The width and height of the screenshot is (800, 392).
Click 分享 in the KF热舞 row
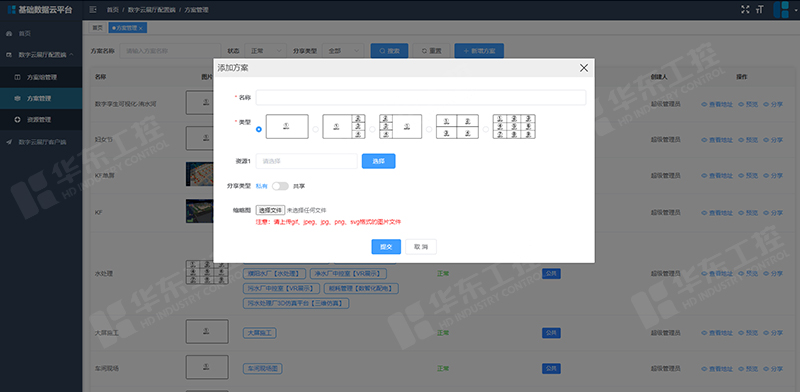[773, 176]
